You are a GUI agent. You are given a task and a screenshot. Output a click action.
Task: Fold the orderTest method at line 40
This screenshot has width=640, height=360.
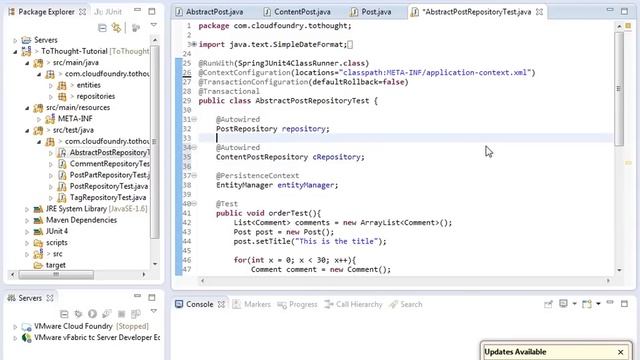[194, 204]
